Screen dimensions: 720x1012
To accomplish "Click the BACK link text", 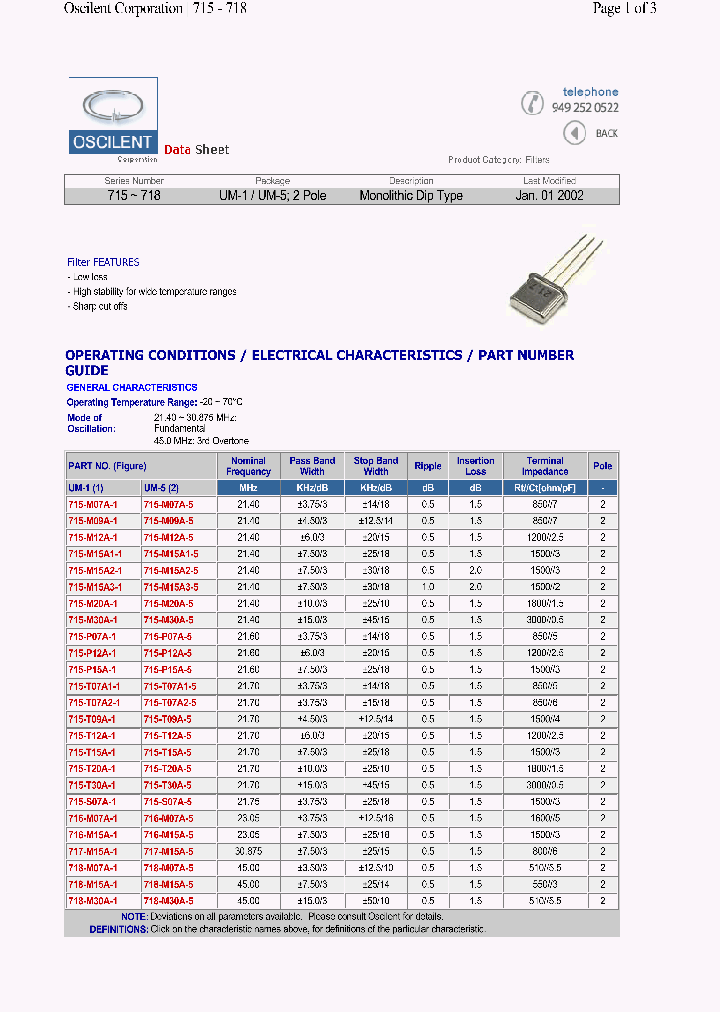I will coord(606,134).
